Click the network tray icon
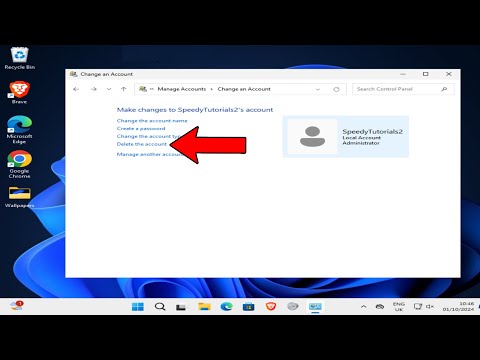The width and height of the screenshot is (480, 360). tap(418, 306)
